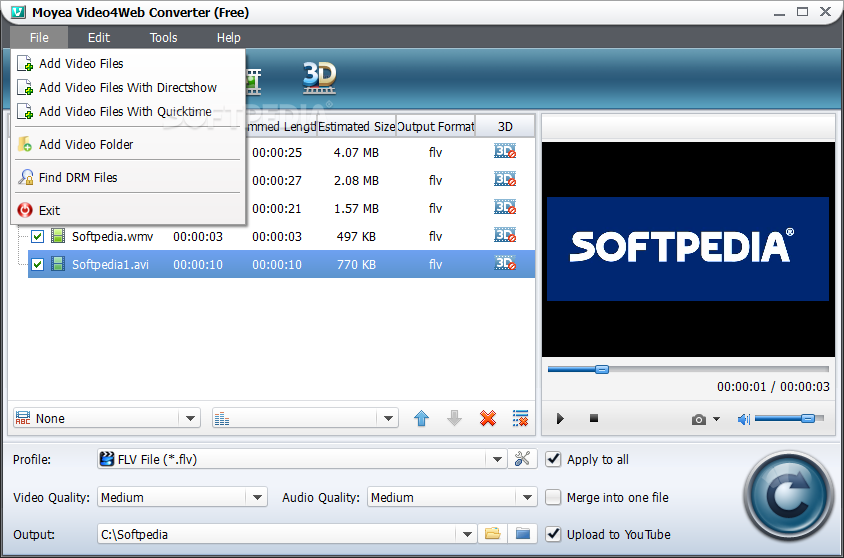Click the 3D conversion toolbar icon
Viewport: 844px width, 558px height.
[319, 79]
